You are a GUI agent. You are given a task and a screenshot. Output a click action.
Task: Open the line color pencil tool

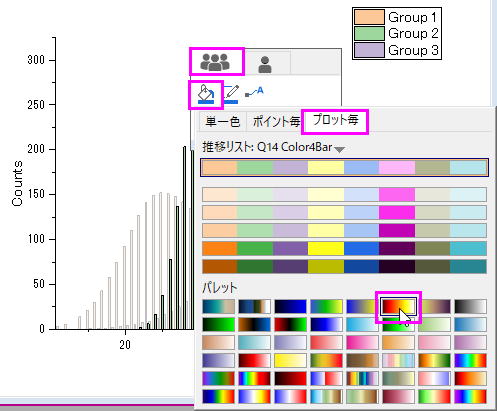pyautogui.click(x=231, y=94)
